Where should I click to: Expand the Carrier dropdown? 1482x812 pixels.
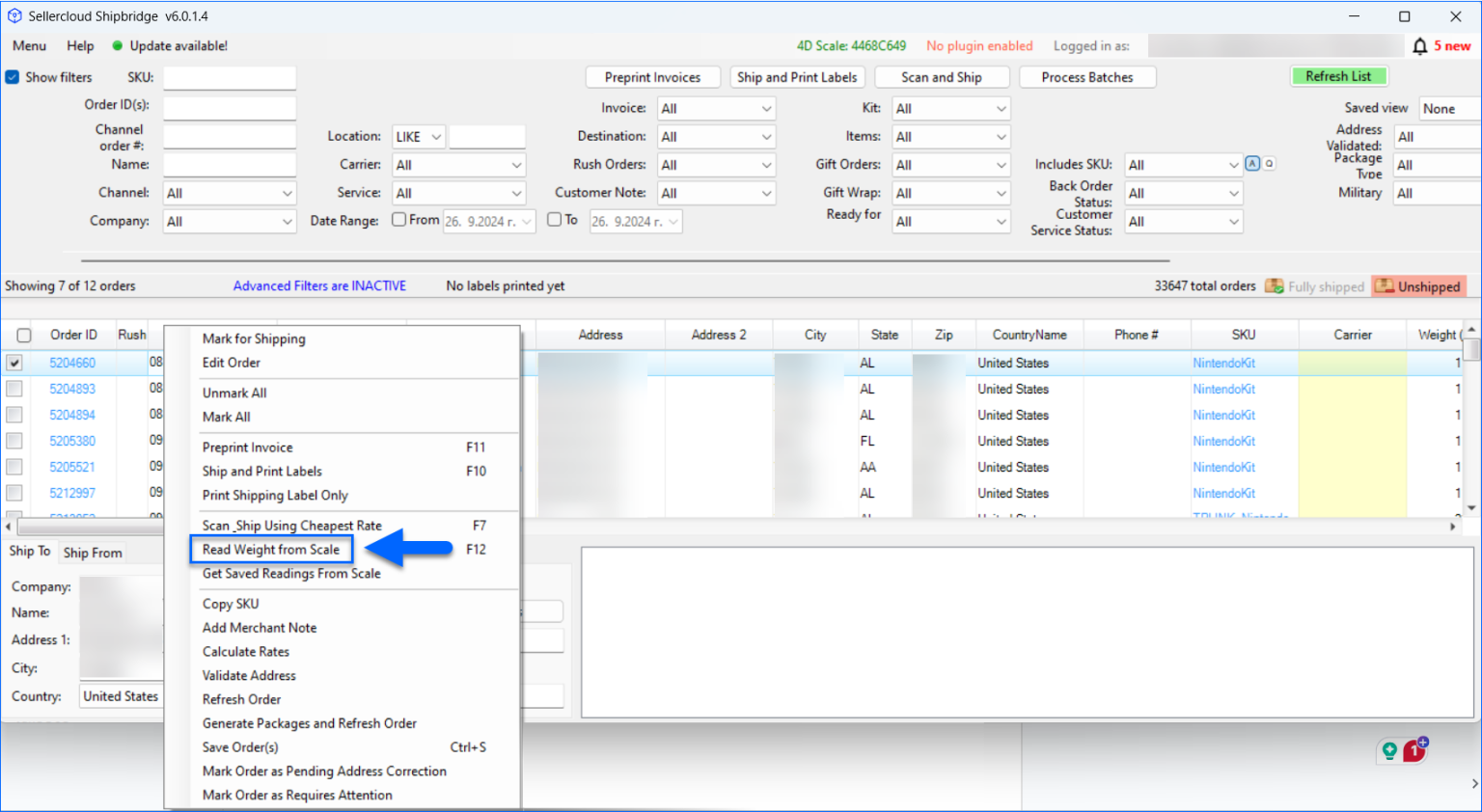point(458,164)
